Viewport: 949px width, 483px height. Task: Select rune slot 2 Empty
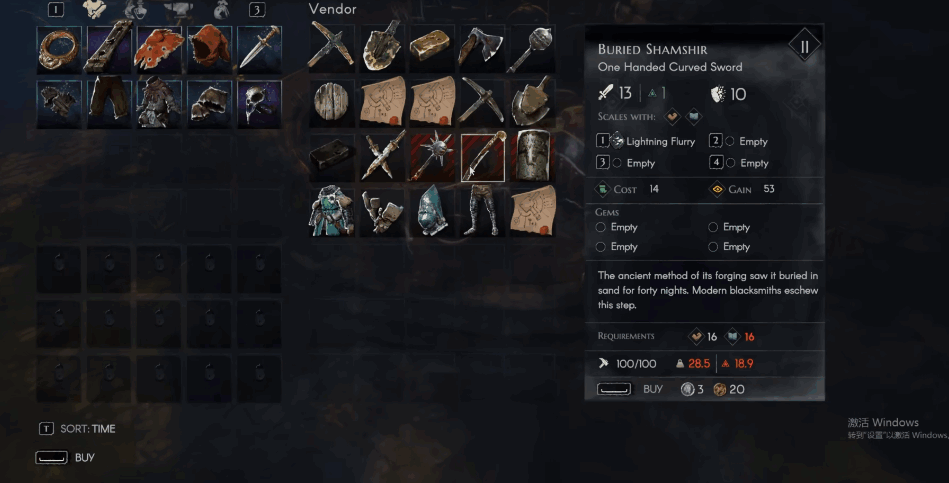(738, 141)
